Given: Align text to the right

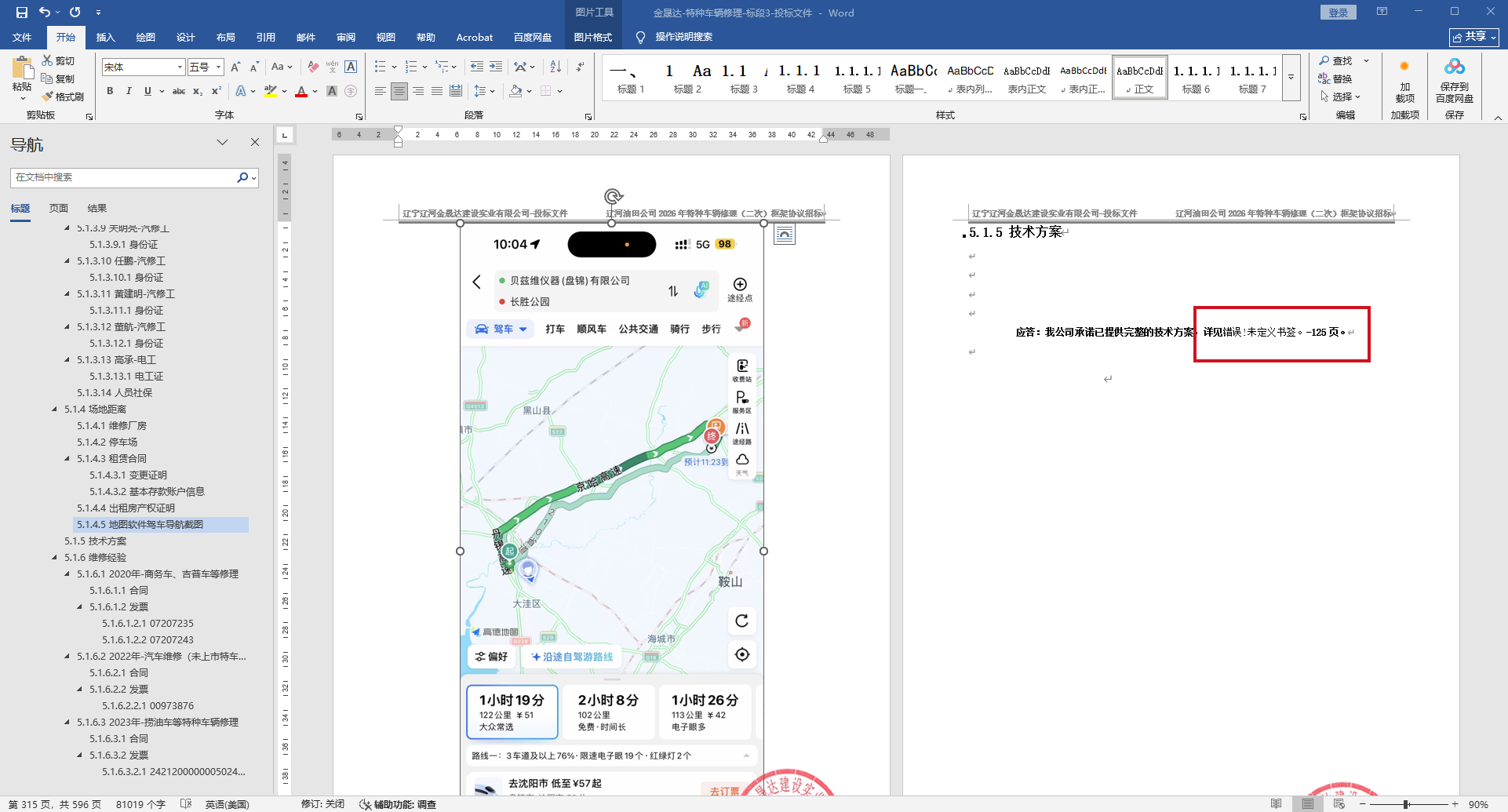Looking at the screenshot, I should click(x=418, y=91).
